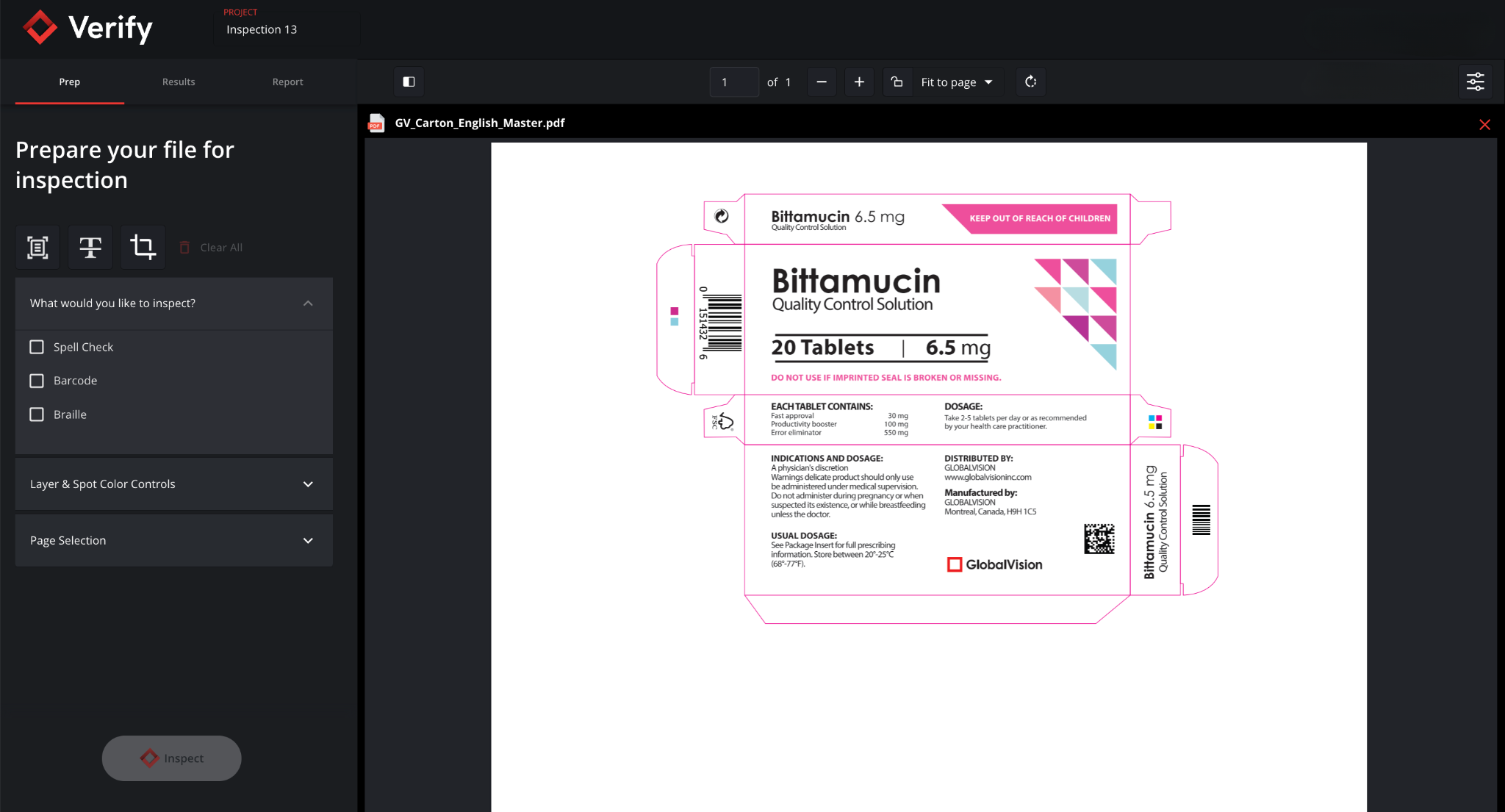Click the DO NOT USE IF IMPRINTED SEAL warning
Image resolution: width=1505 pixels, height=812 pixels.
886,378
